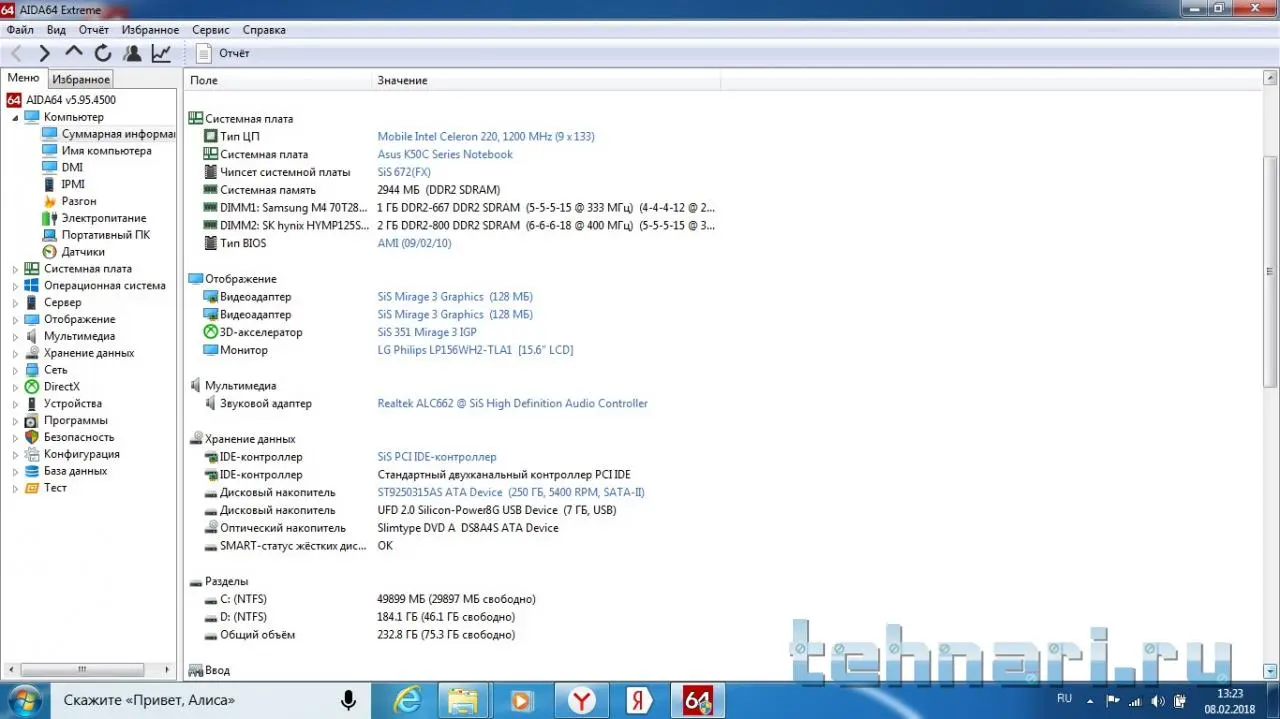Click the Программы tree icon
1280x719 pixels.
point(32,420)
